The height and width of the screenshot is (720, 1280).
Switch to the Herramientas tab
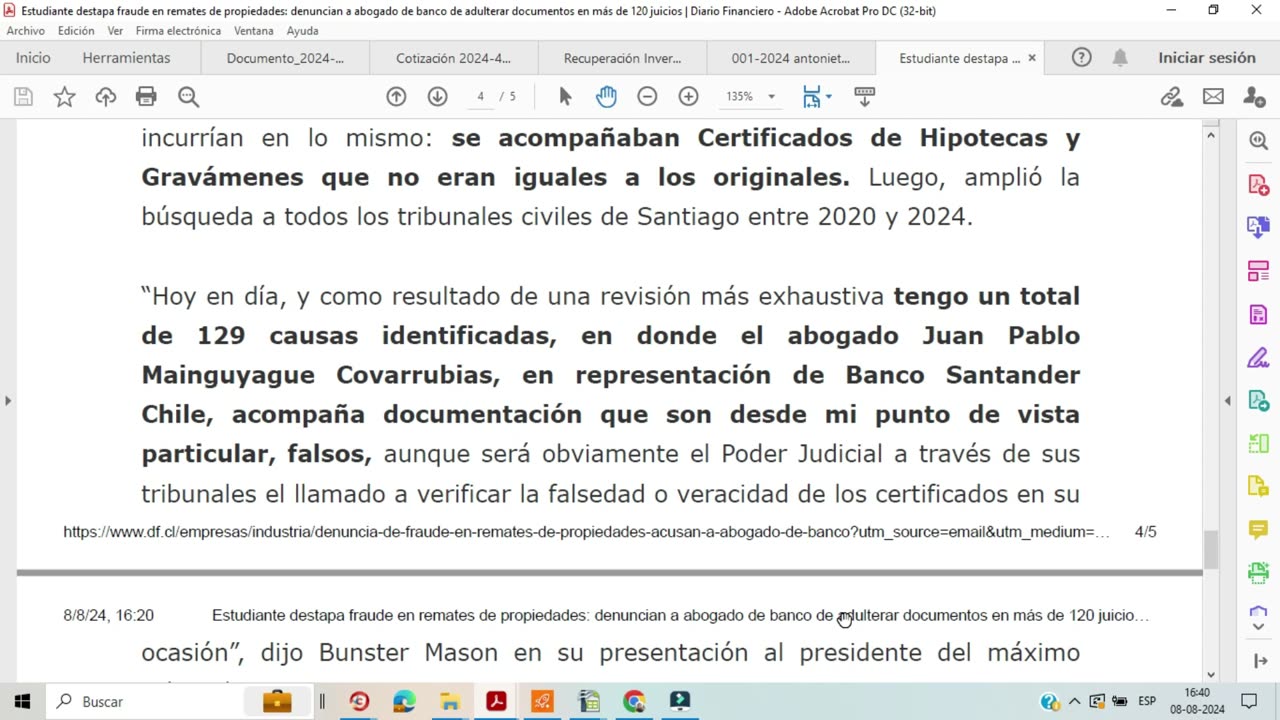pos(126,58)
